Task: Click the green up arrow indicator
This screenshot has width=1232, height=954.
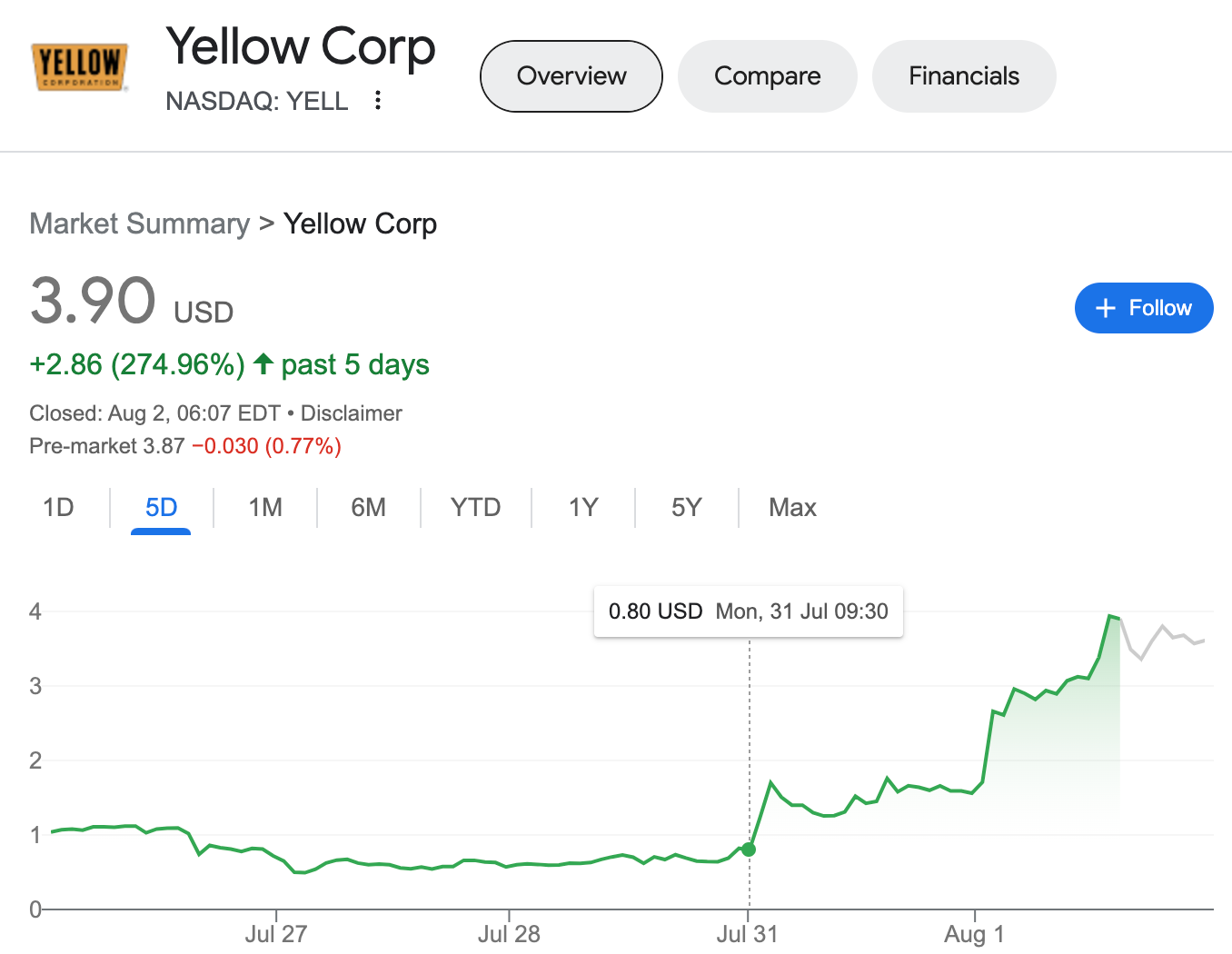Action: point(263,364)
